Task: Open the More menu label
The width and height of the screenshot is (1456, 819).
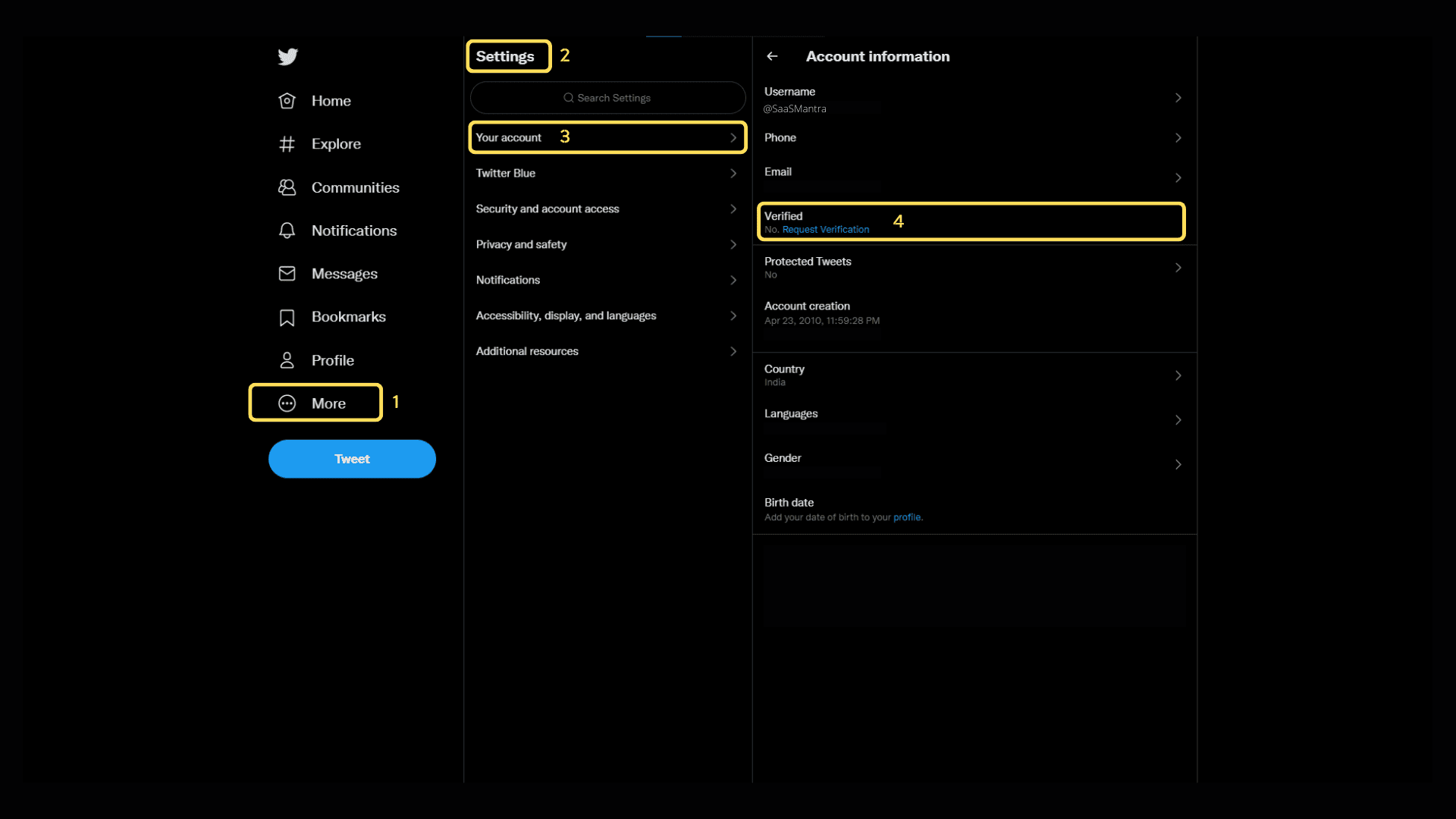Action: 328,403
